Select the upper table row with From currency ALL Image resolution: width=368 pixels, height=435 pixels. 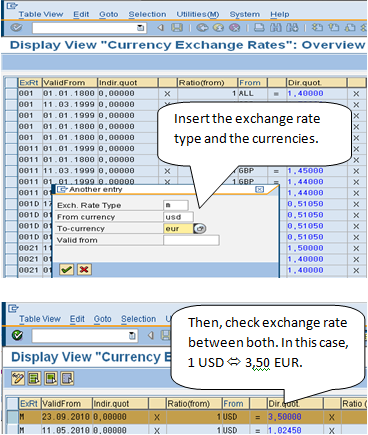11,93
